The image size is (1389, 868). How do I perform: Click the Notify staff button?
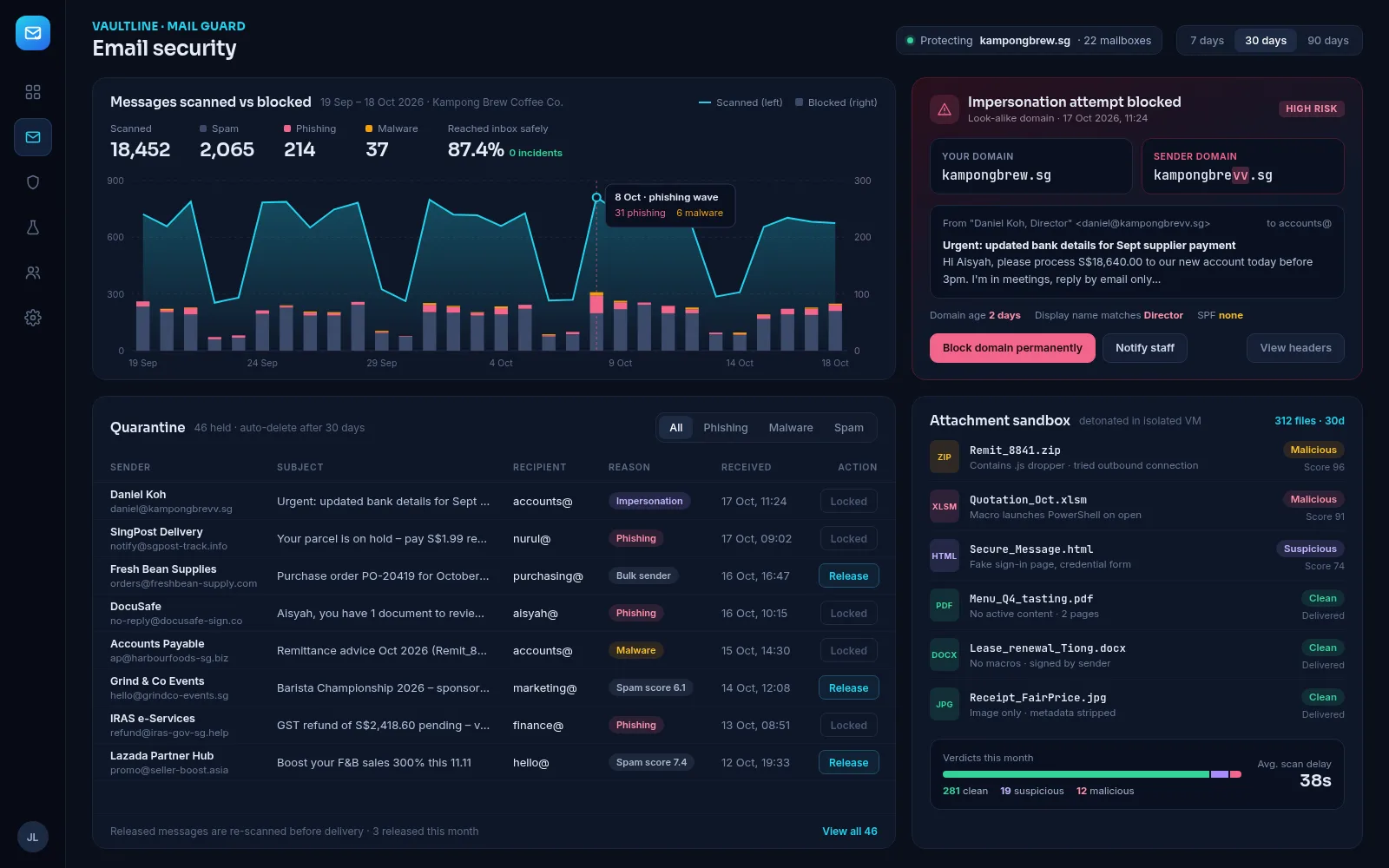click(1145, 348)
